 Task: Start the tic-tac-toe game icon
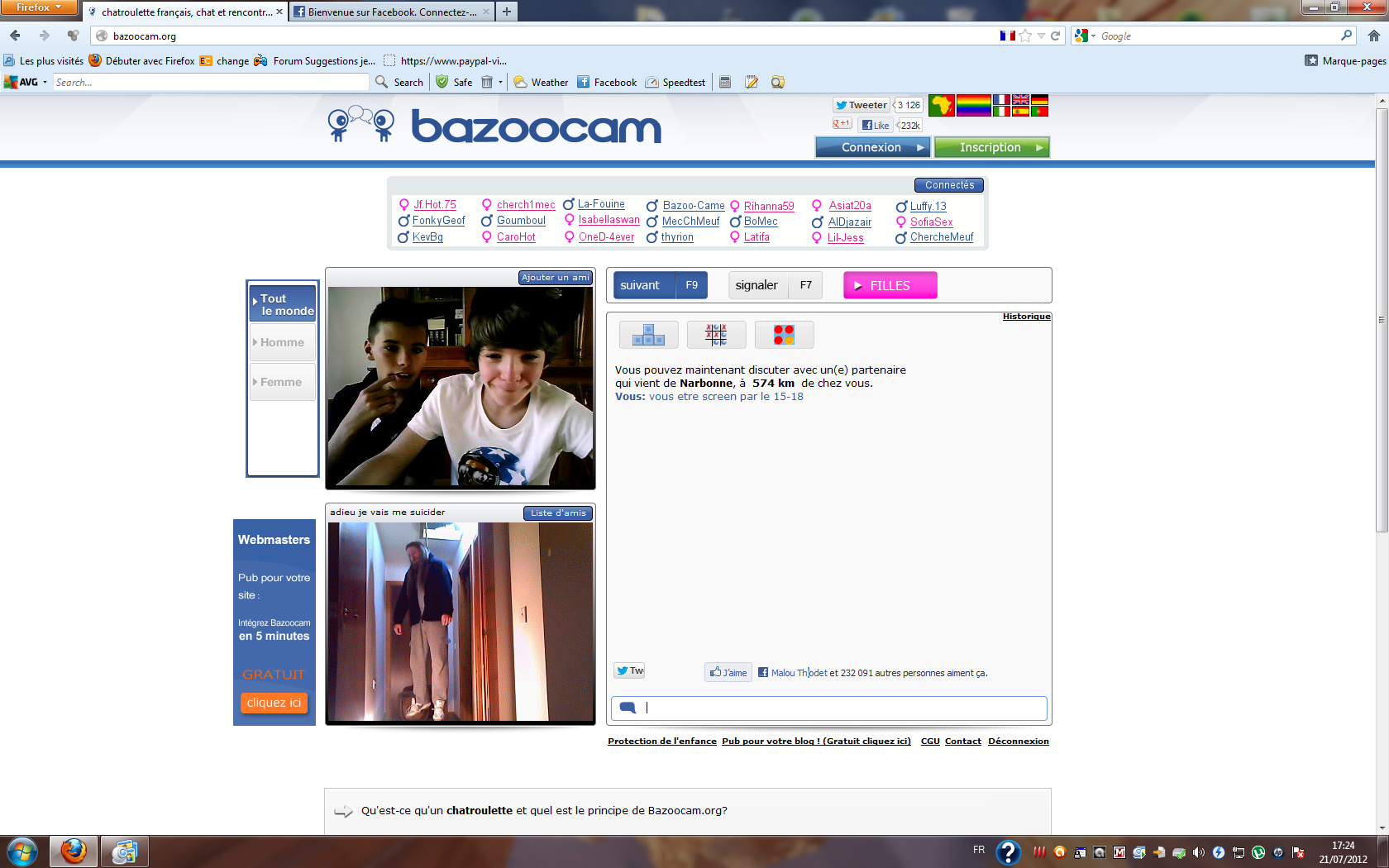tap(716, 335)
